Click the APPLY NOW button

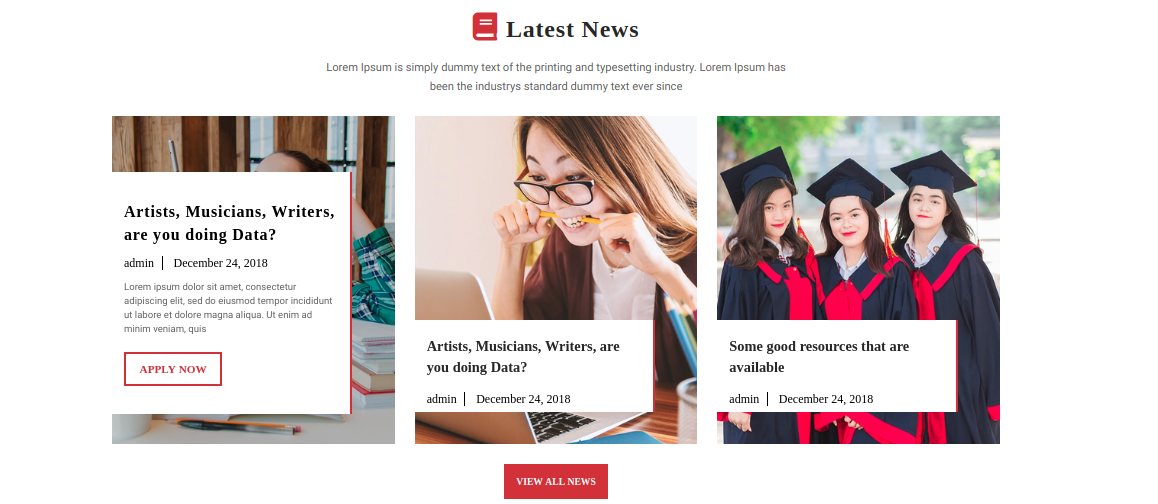(173, 369)
